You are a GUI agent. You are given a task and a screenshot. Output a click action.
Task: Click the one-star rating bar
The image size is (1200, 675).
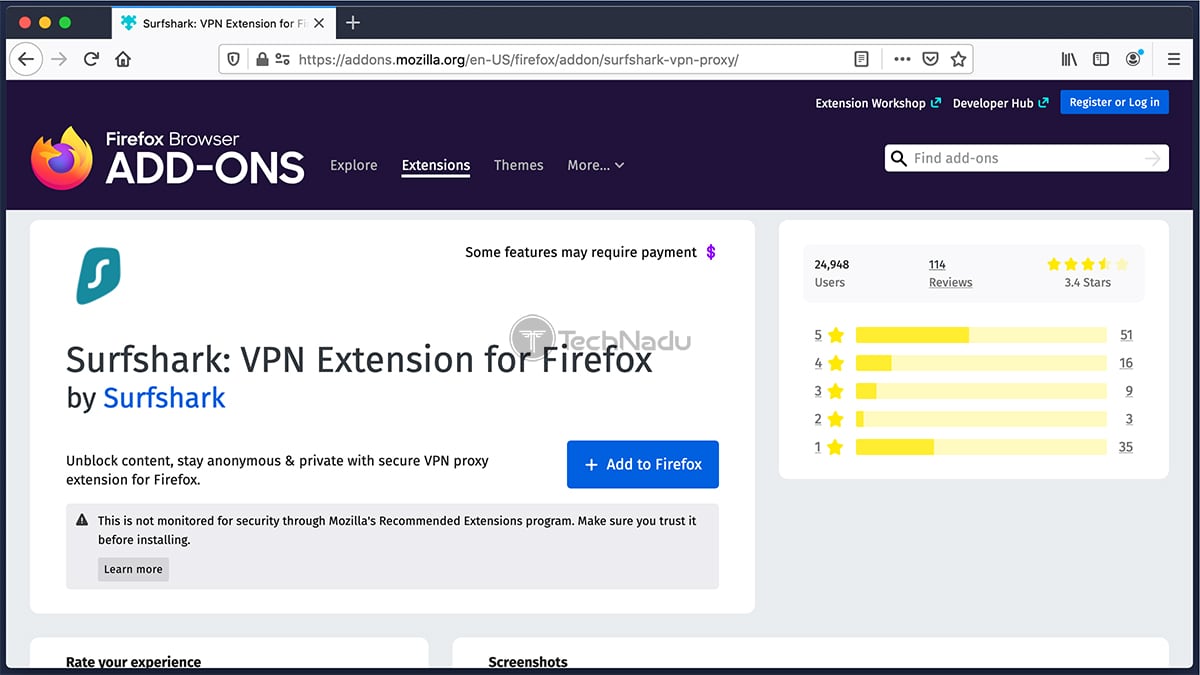click(x=981, y=447)
